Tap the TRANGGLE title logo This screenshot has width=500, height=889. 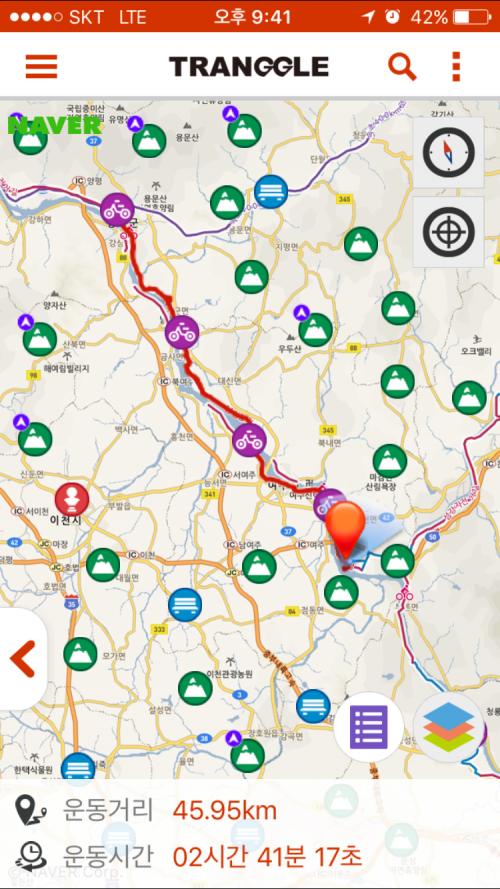[249, 67]
